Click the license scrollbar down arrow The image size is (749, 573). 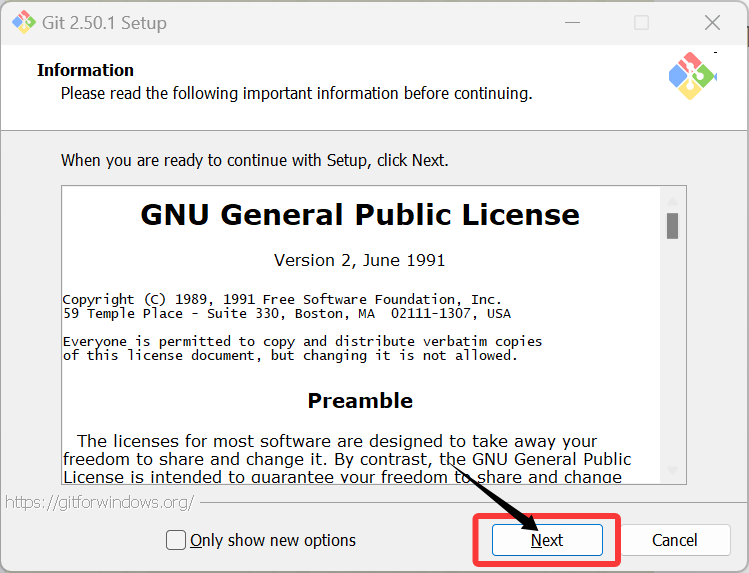tap(672, 470)
